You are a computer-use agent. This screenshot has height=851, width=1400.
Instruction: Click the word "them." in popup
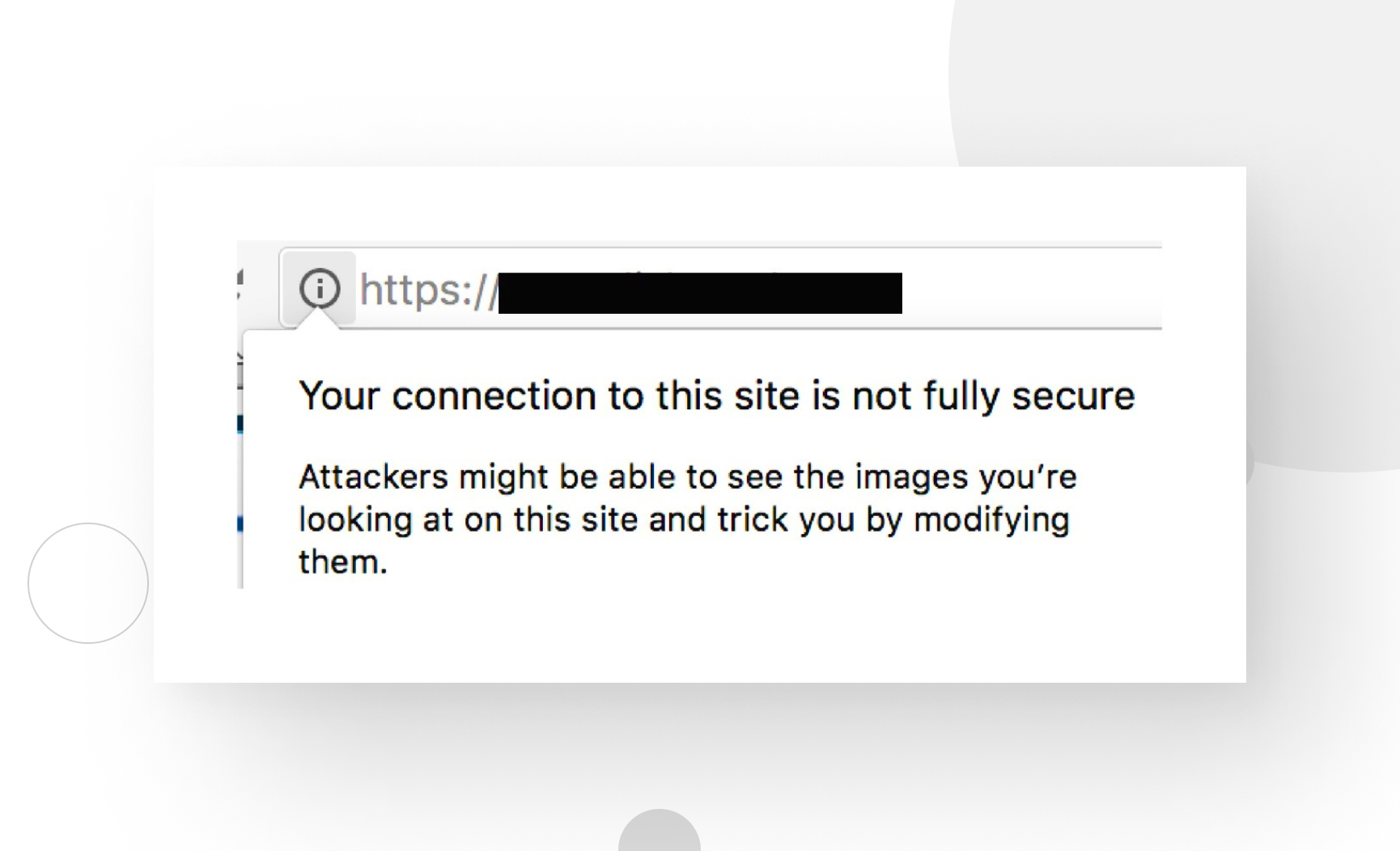tap(342, 561)
